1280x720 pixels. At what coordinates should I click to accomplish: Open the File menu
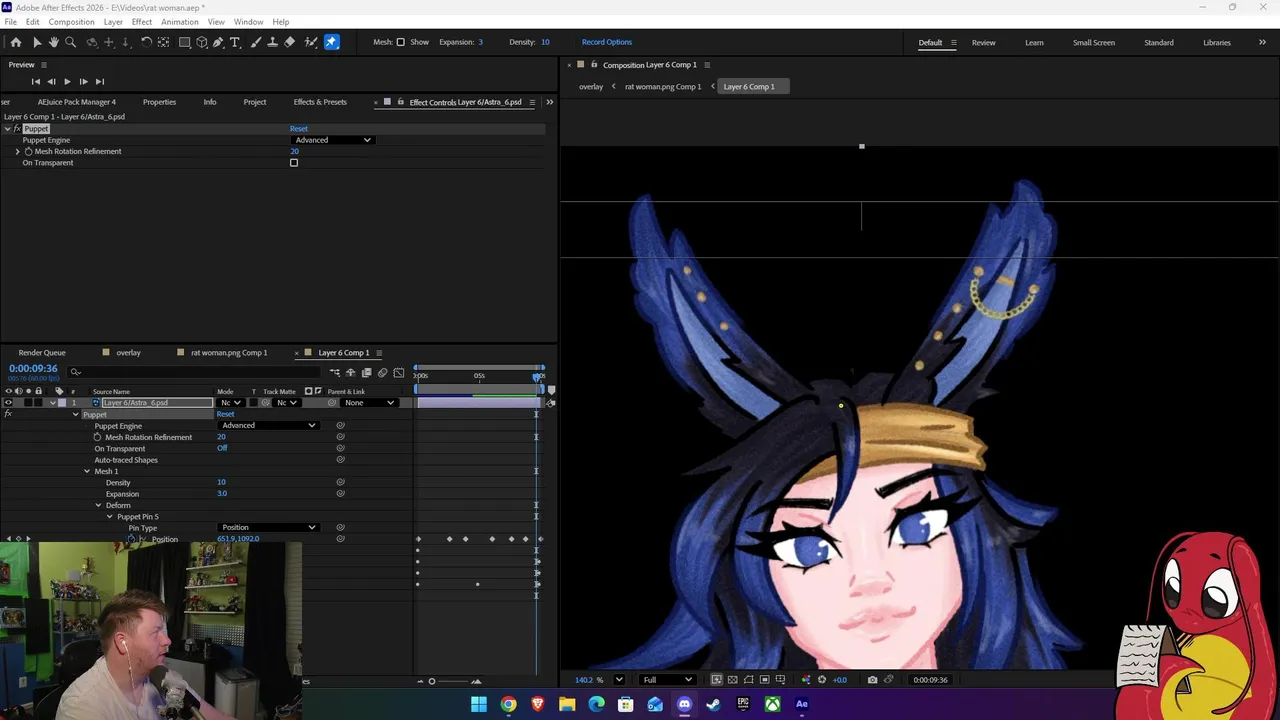[x=10, y=22]
